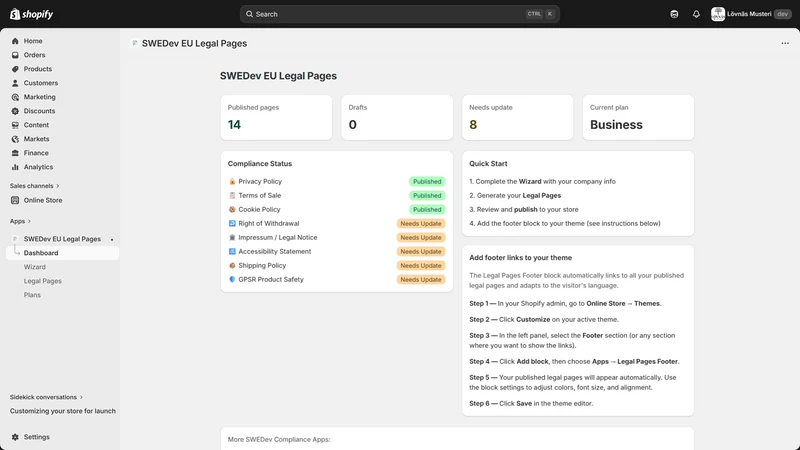Click the Cookie Policy row text
Screen dimensions: 800x450
click(x=259, y=210)
